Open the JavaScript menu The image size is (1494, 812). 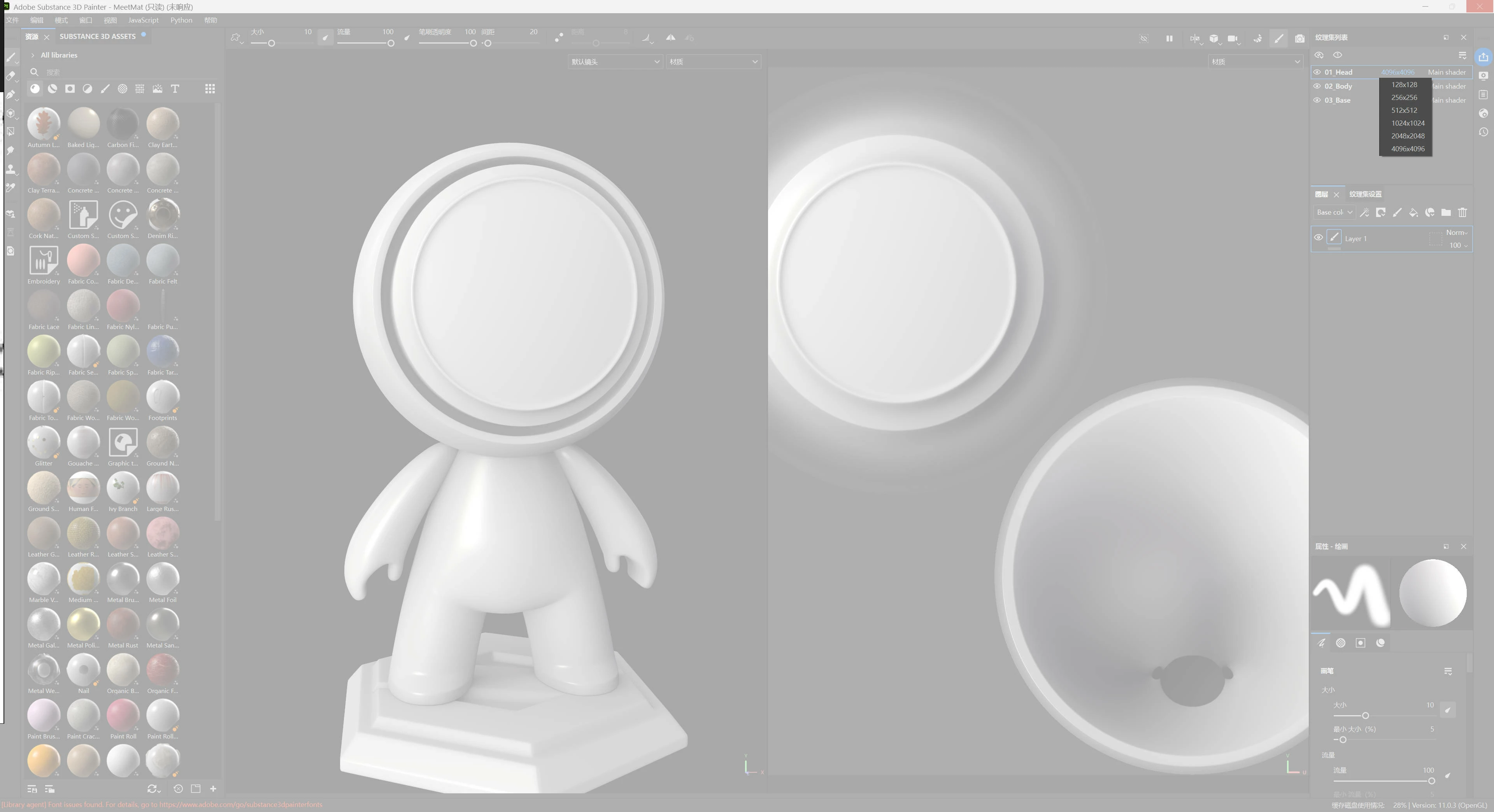[143, 20]
